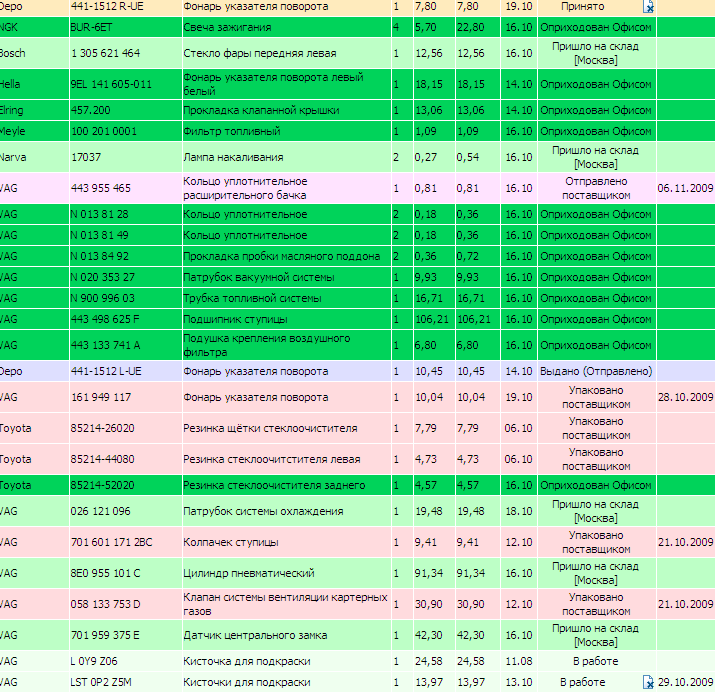The width and height of the screenshot is (717, 693).
Task: Click brand name Narva
Action: pos(13,157)
